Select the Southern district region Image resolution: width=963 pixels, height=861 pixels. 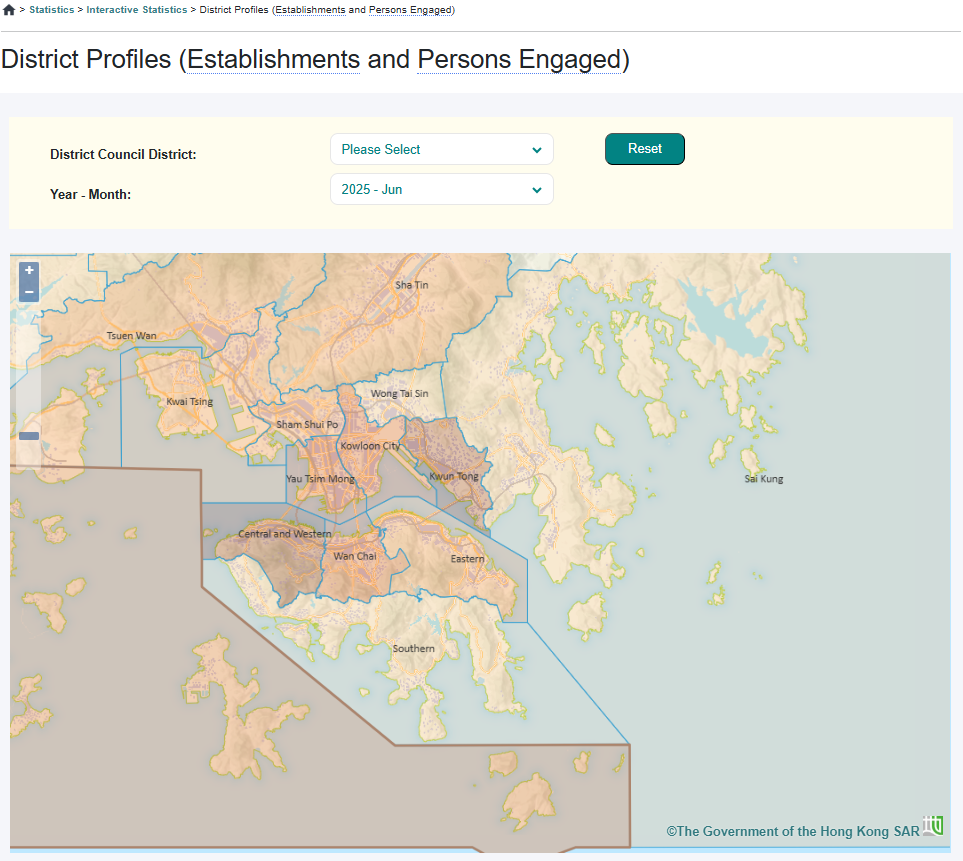pos(412,648)
